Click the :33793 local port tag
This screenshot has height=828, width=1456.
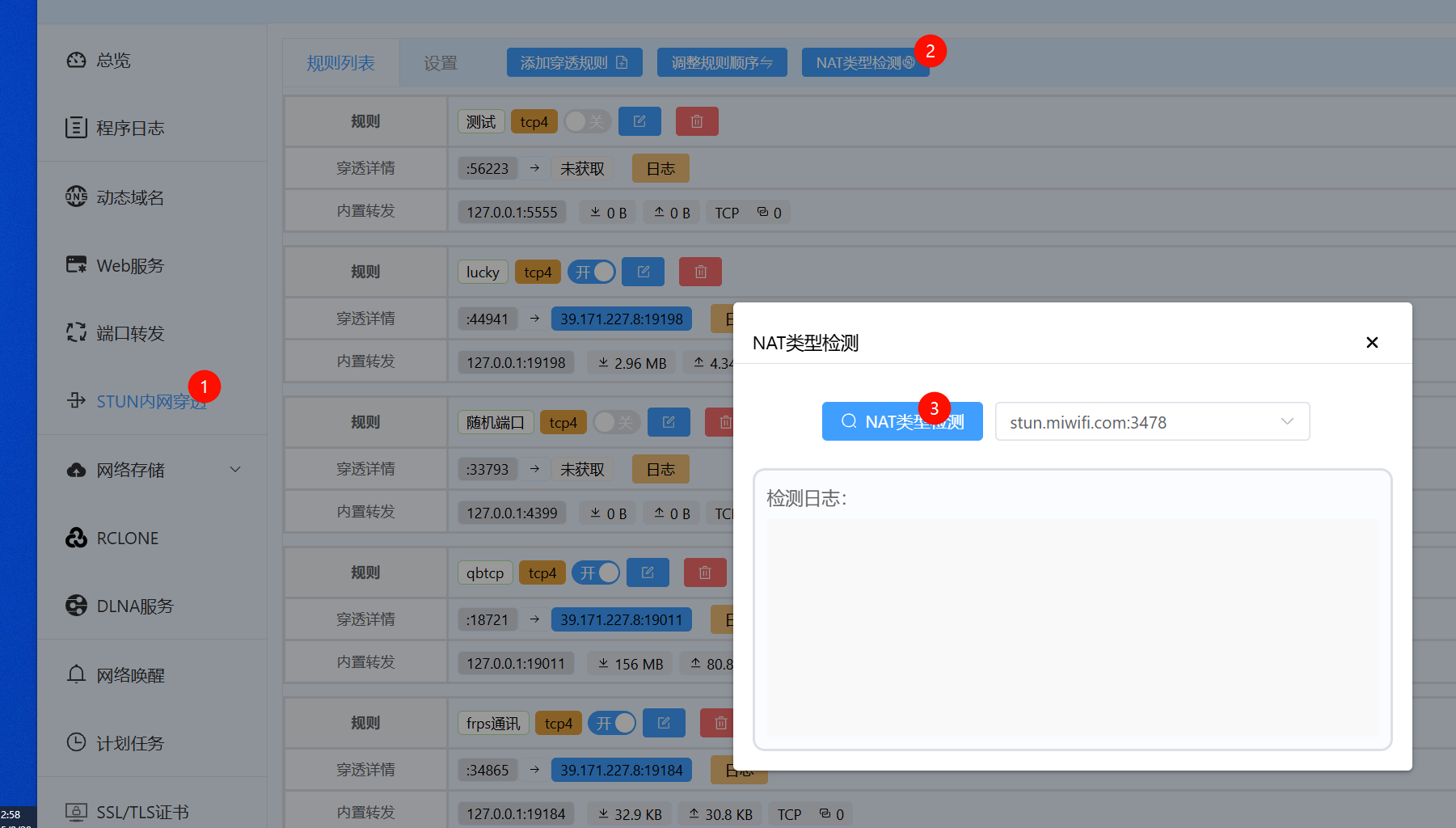487,469
